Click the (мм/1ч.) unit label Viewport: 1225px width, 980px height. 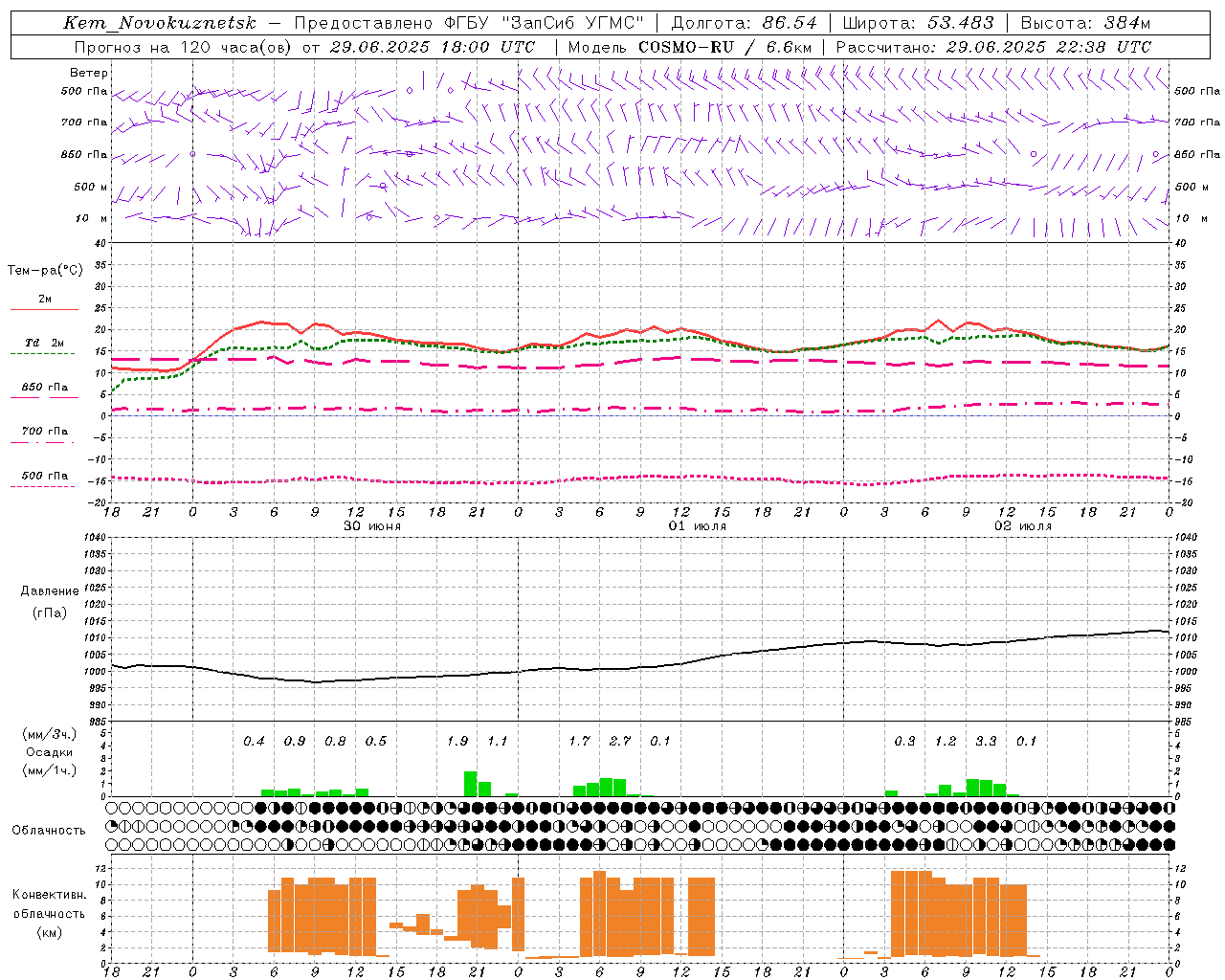click(x=49, y=770)
